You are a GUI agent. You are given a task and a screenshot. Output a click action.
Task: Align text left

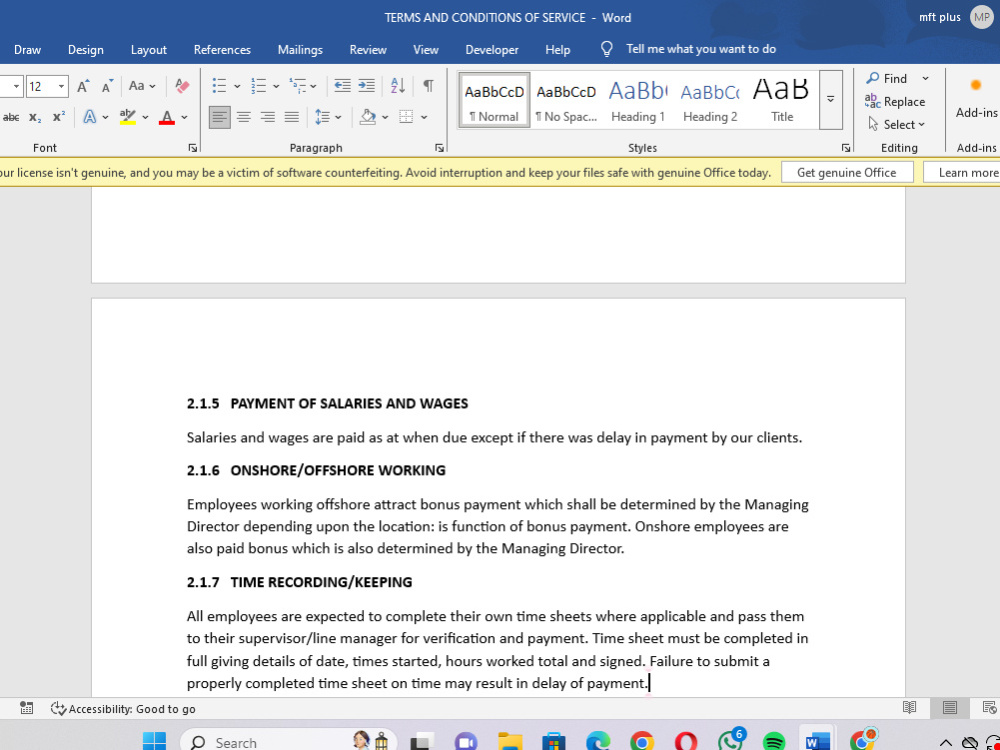[x=219, y=117]
